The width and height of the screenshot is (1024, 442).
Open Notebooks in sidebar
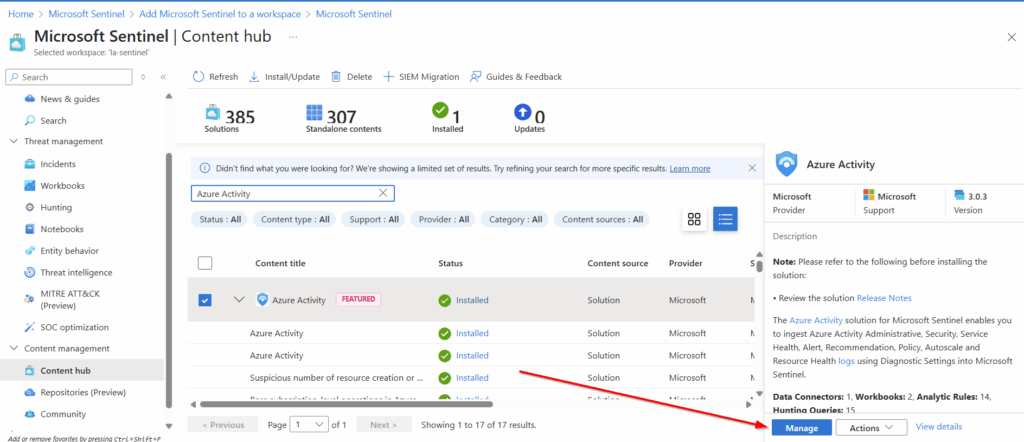point(61,229)
